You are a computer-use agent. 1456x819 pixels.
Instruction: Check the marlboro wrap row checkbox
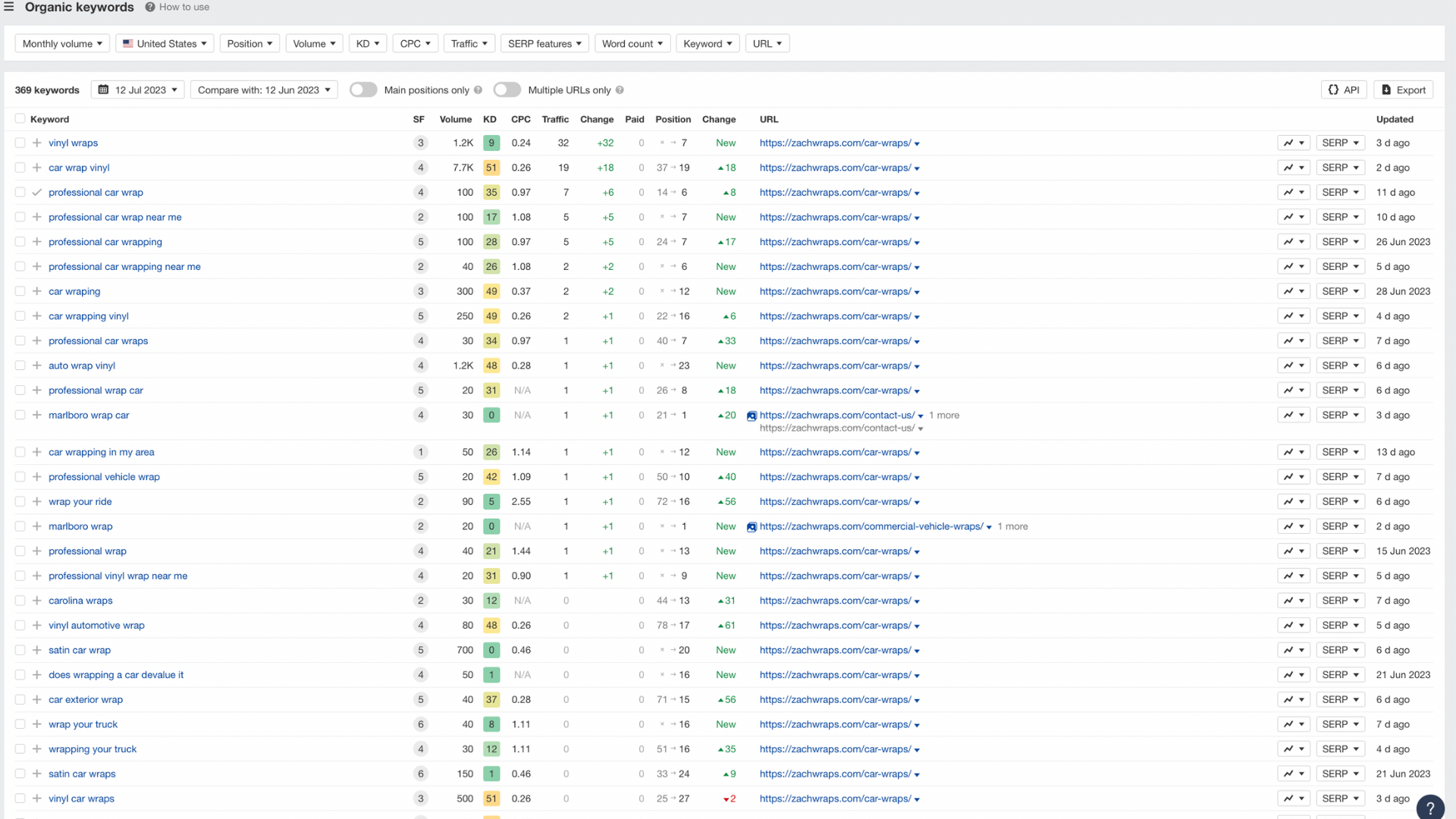(x=20, y=526)
